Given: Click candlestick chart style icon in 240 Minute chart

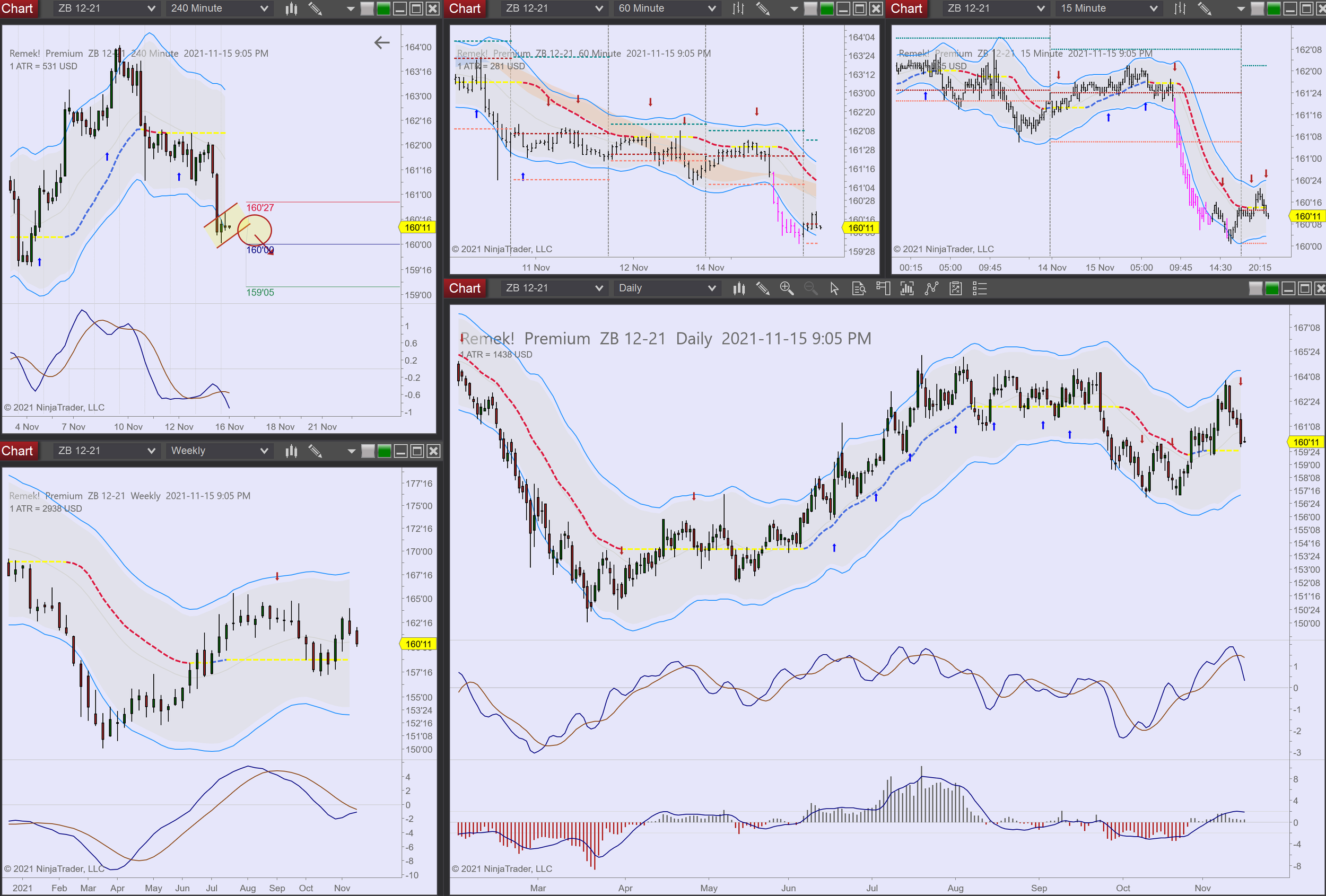Looking at the screenshot, I should coord(292,8).
